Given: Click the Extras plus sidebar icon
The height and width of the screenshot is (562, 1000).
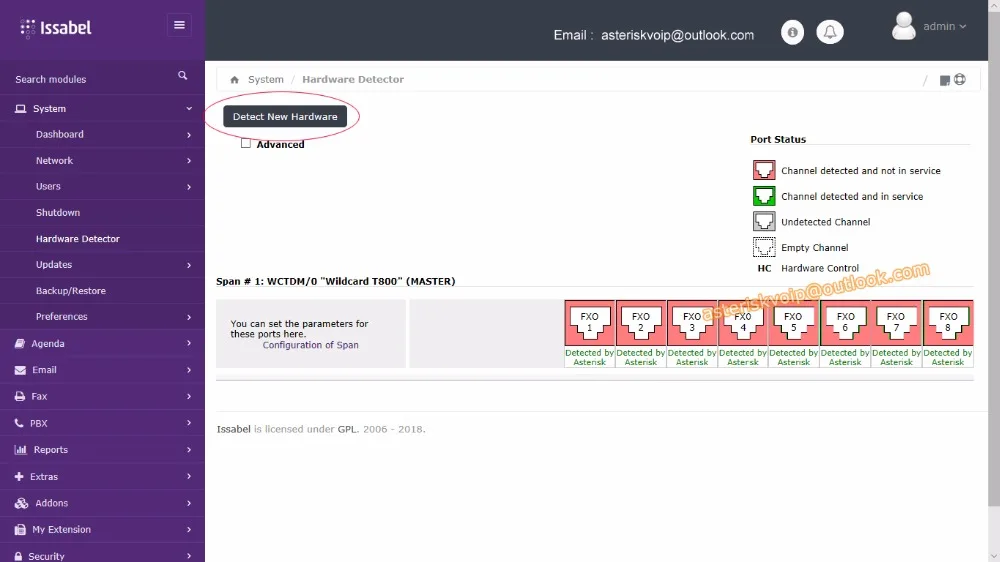Looking at the screenshot, I should coord(18,477).
